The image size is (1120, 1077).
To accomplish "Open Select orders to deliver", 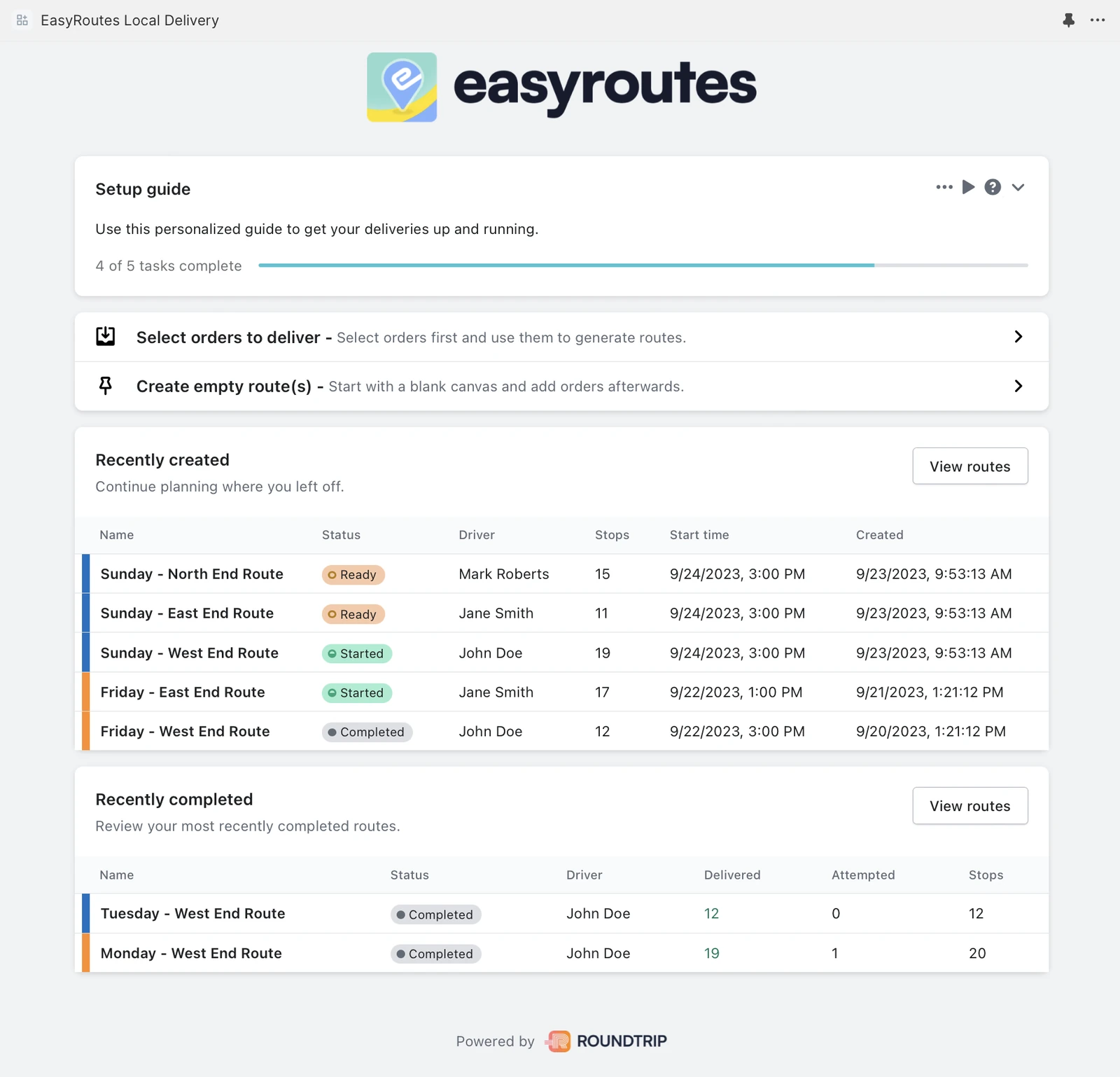I will coord(561,337).
